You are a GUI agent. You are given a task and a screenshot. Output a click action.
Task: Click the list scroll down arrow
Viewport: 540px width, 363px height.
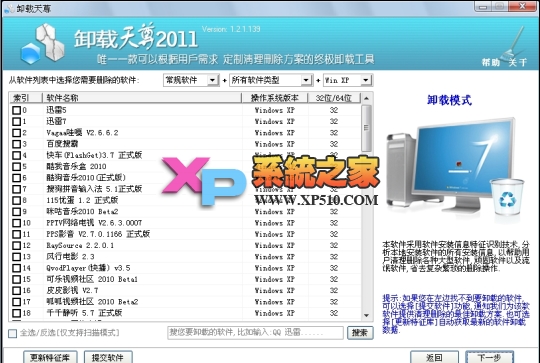click(366, 315)
